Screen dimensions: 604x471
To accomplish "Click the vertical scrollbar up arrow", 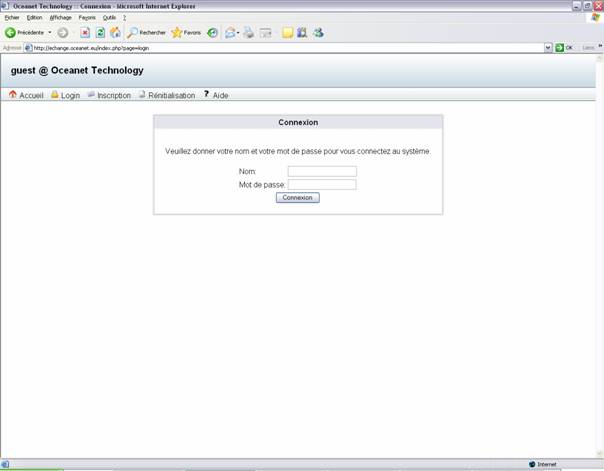I will point(599,58).
